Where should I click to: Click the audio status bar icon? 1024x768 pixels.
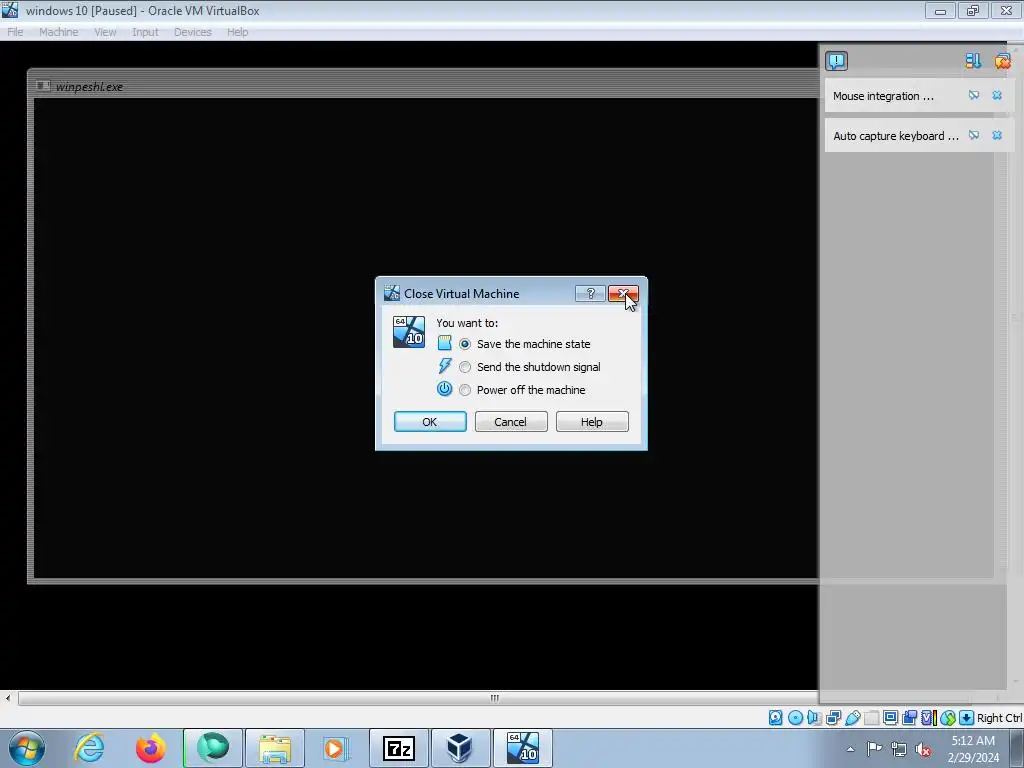click(814, 718)
